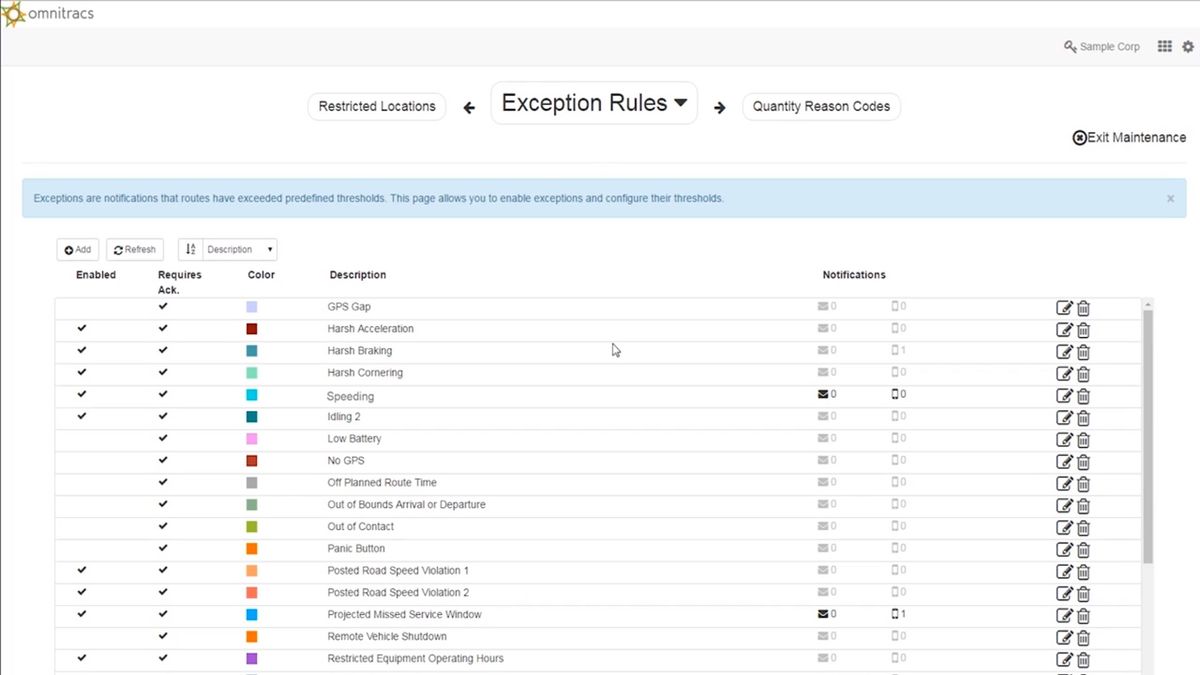Viewport: 1200px width, 675px height.
Task: Click the Harsh Acceleration color swatch
Action: [x=252, y=329]
